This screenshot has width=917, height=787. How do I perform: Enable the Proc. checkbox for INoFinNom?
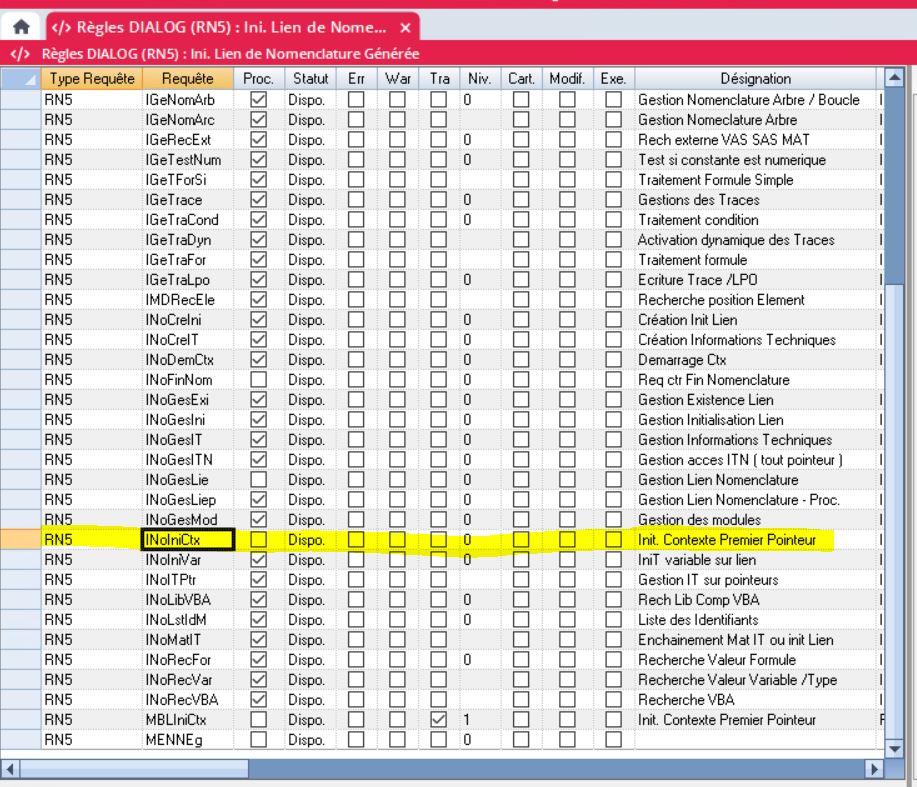[x=259, y=380]
